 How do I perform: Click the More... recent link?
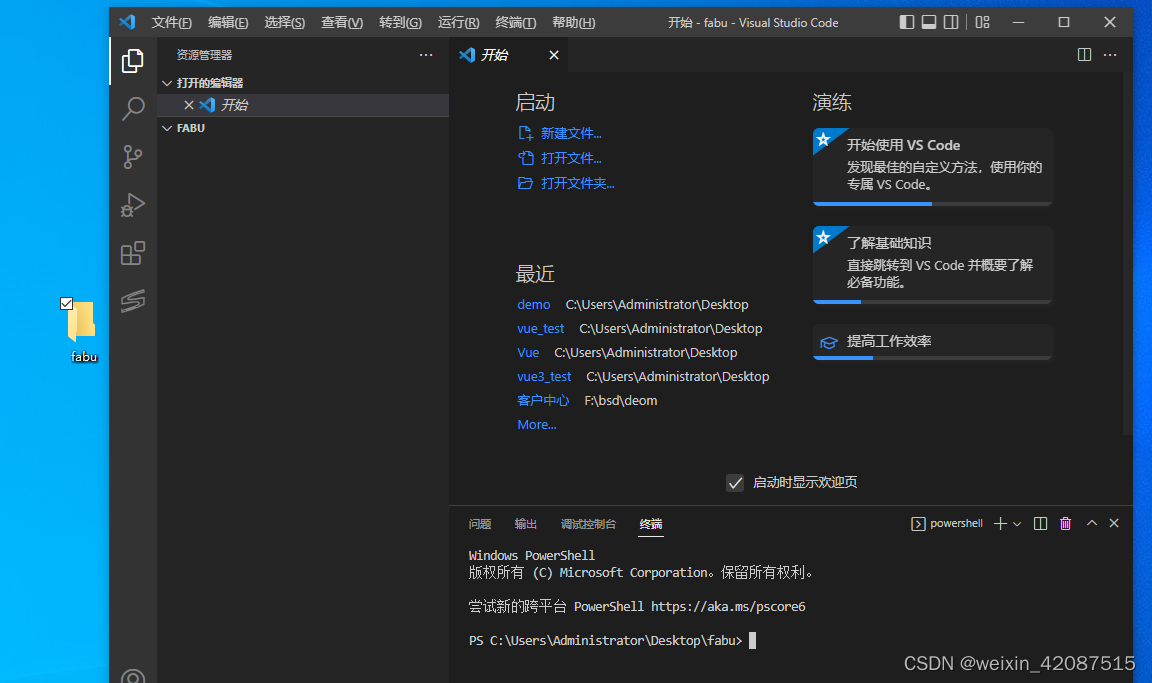[x=536, y=424]
